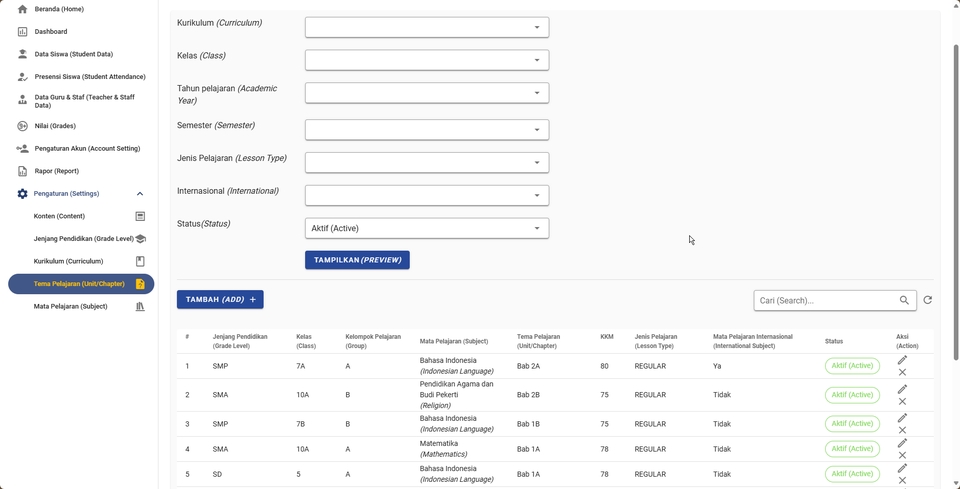Click the Dashboard chart icon
960x489 pixels.
[23, 31]
